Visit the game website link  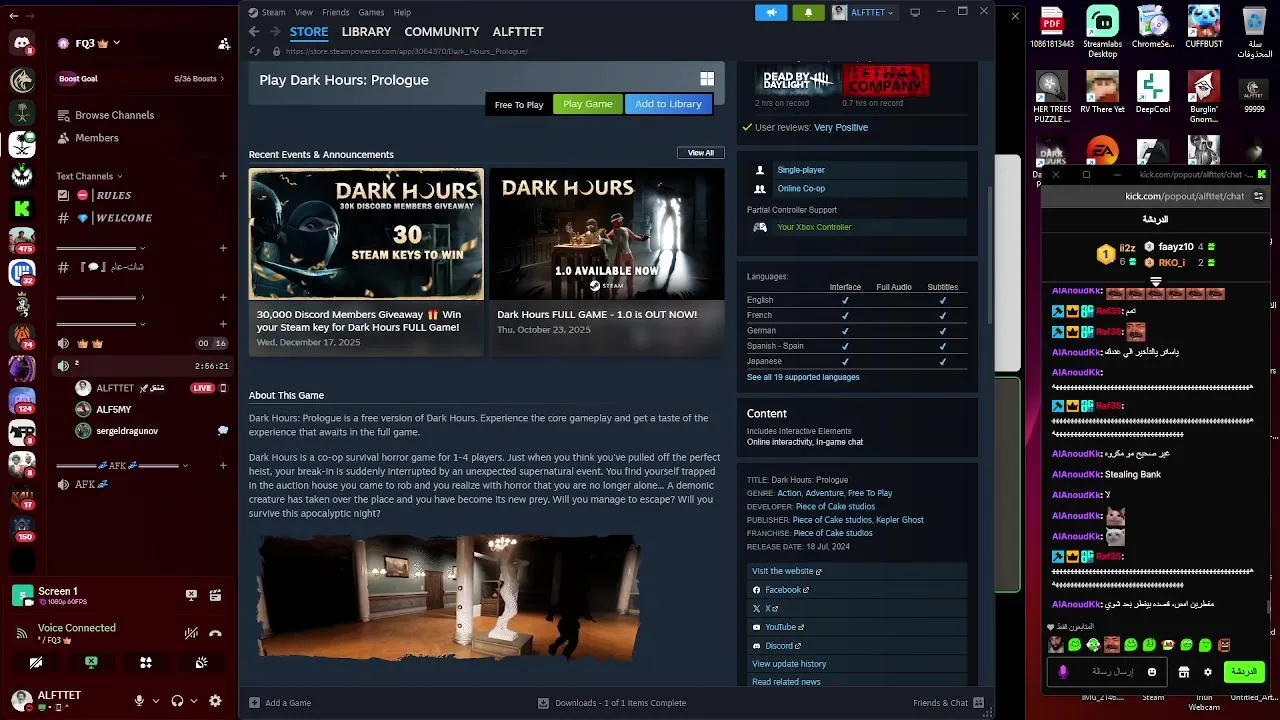(786, 571)
